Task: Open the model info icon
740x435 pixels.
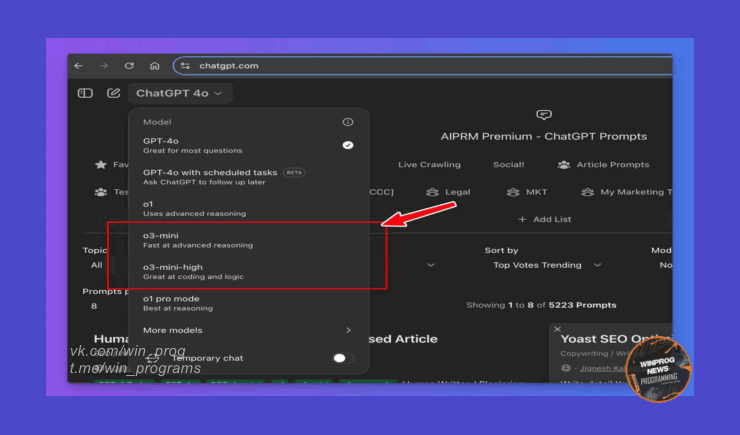Action: click(x=348, y=122)
